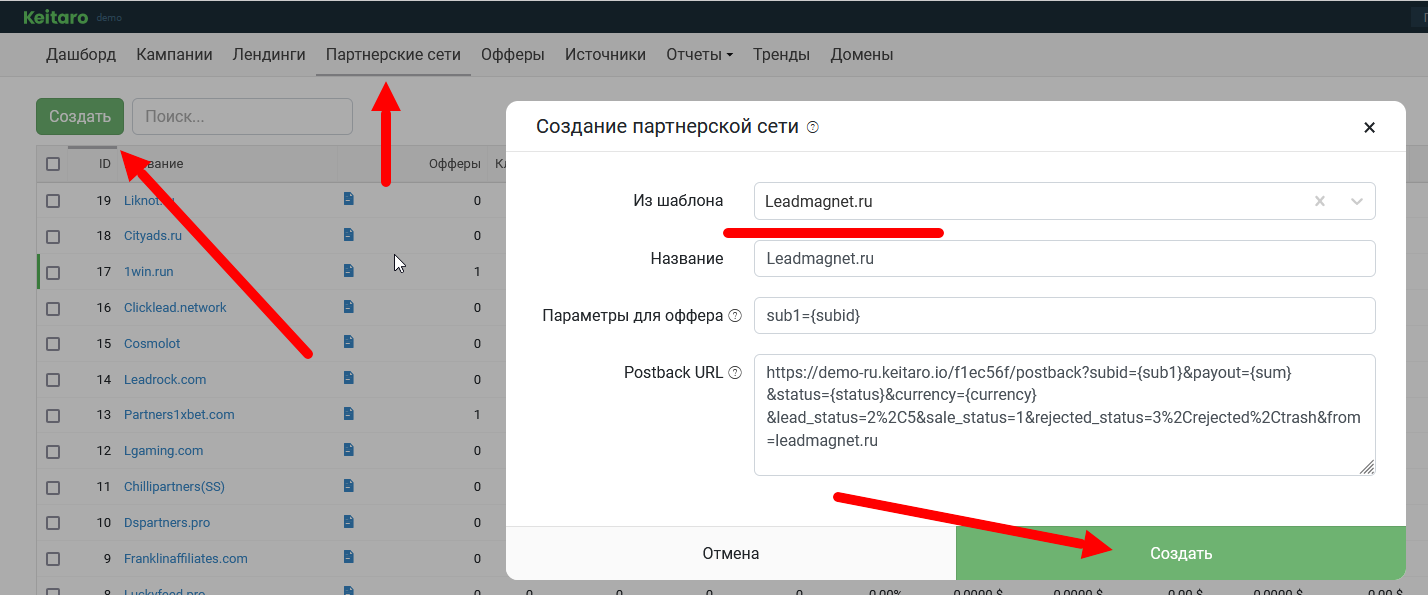The height and width of the screenshot is (595, 1428).
Task: Open the Leadrock.com network link
Action: tap(165, 380)
